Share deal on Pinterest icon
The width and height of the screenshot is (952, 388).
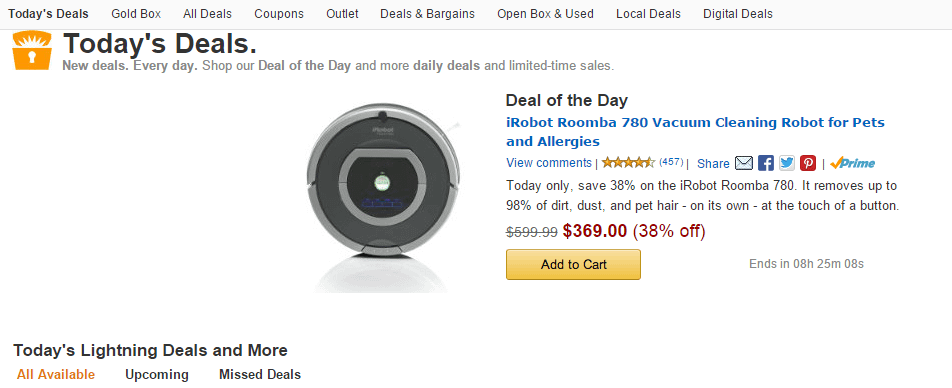point(808,163)
